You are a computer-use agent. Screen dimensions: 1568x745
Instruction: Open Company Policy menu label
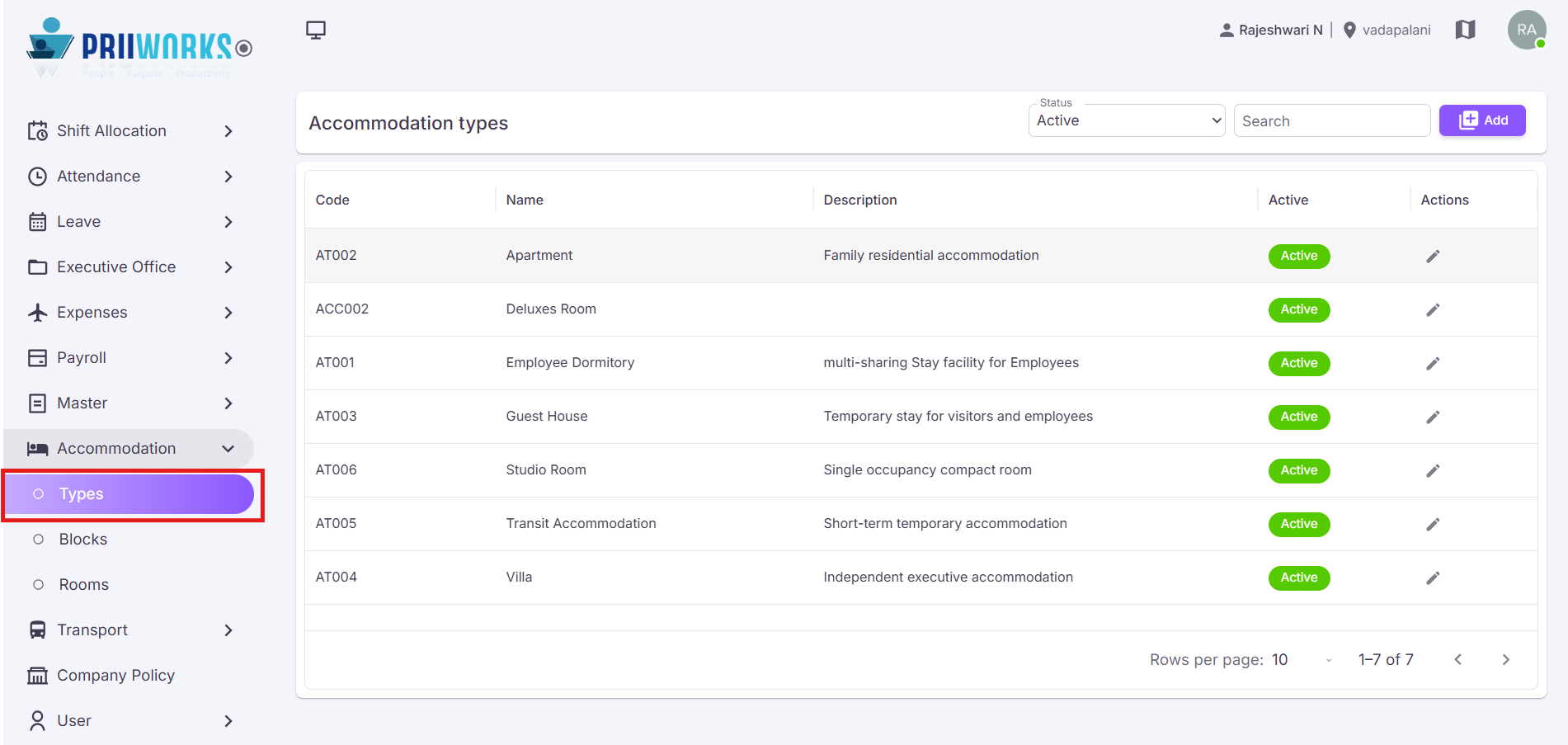point(115,676)
